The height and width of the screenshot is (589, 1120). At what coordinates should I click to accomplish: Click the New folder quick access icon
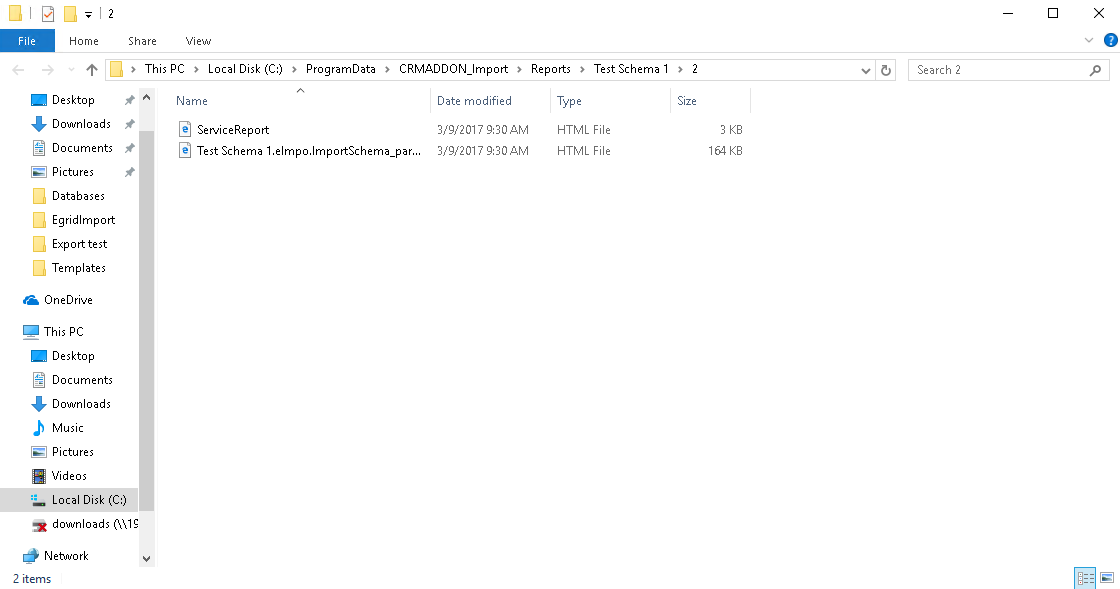point(70,14)
